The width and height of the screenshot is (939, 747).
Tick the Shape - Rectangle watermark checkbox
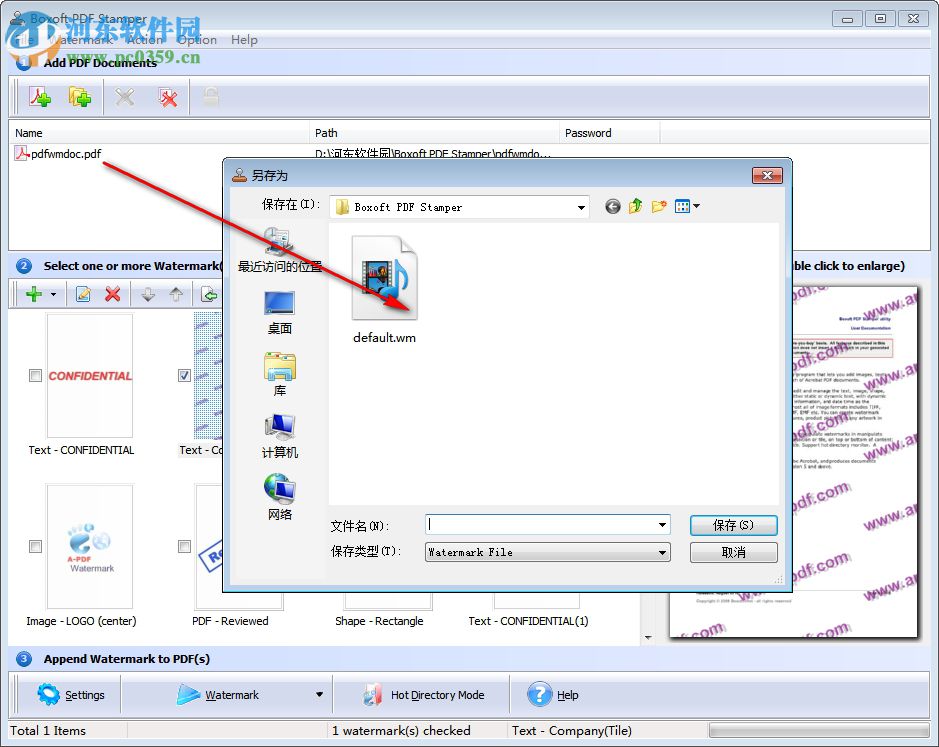pos(335,546)
